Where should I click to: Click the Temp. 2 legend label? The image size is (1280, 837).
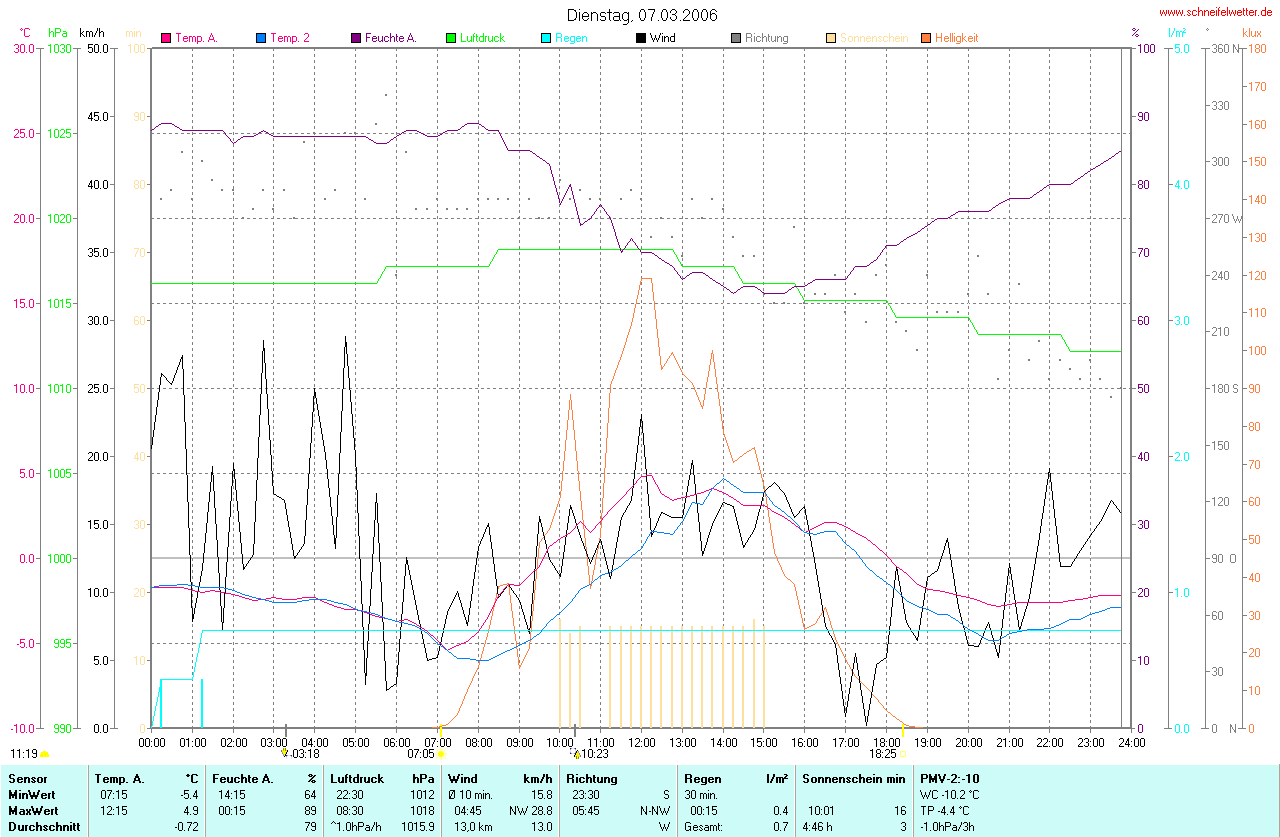click(290, 38)
